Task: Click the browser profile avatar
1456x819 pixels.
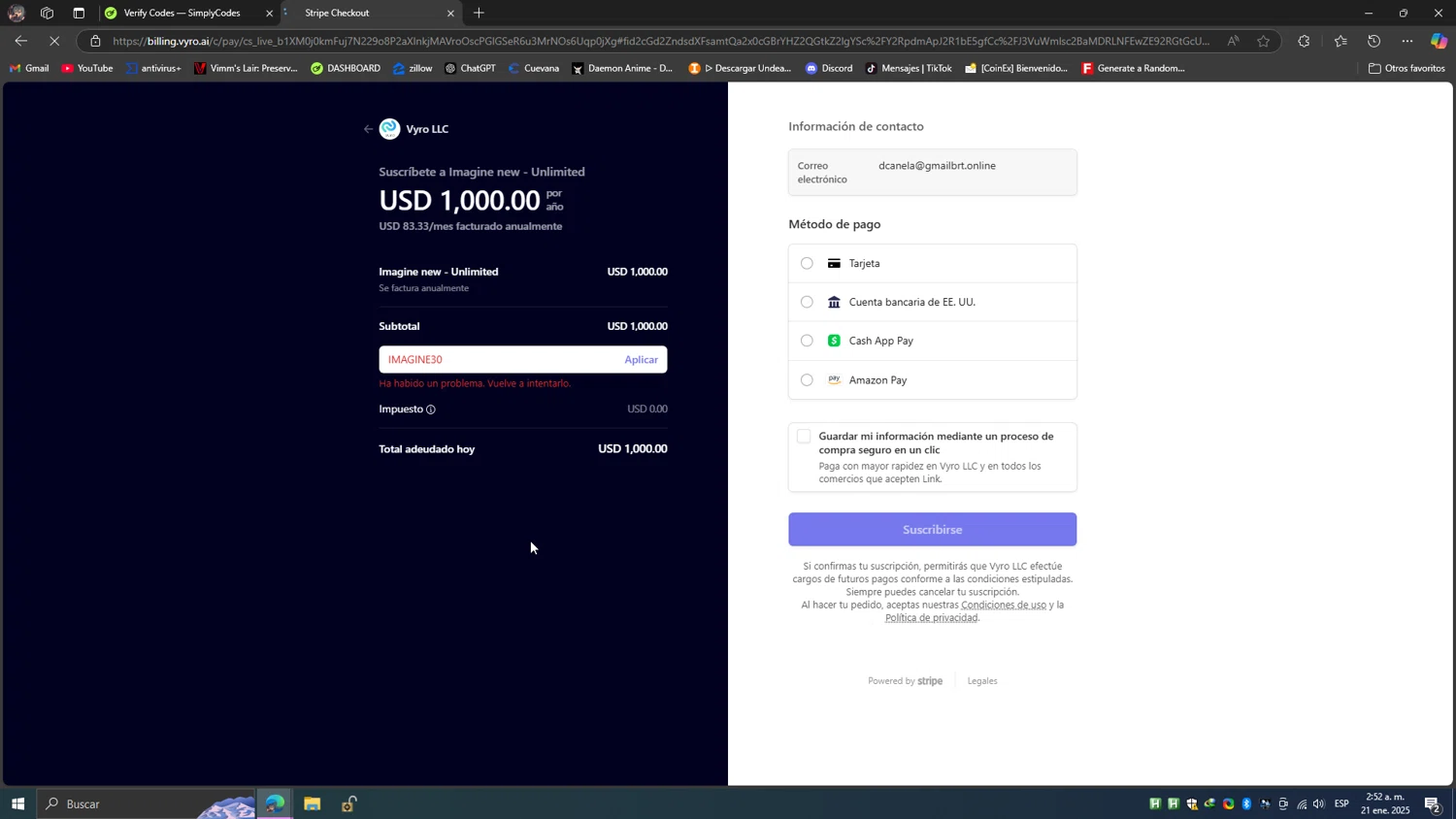Action: [x=17, y=13]
